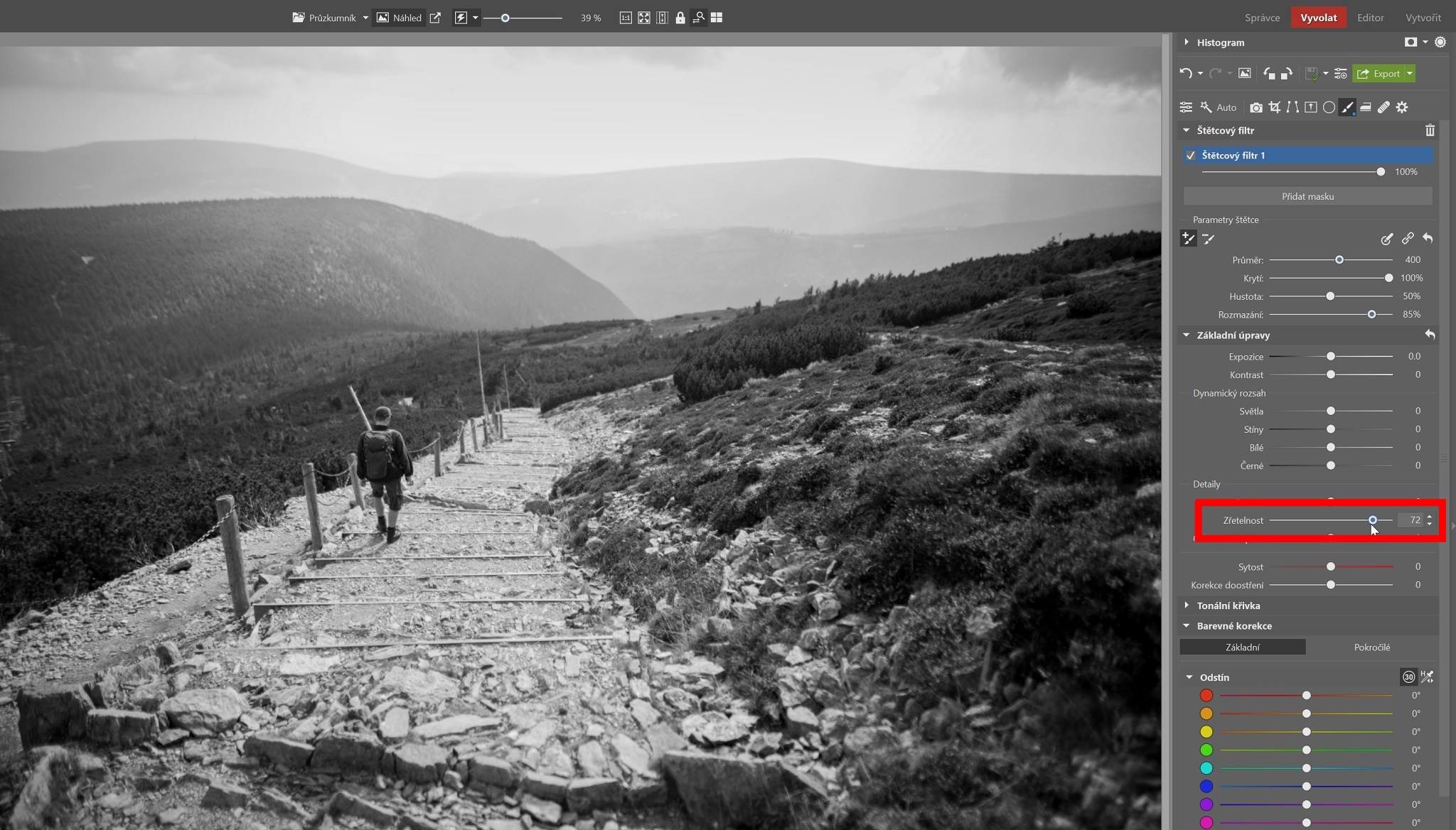Select the Základní color correction tab
The width and height of the screenshot is (1456, 830).
tap(1242, 647)
